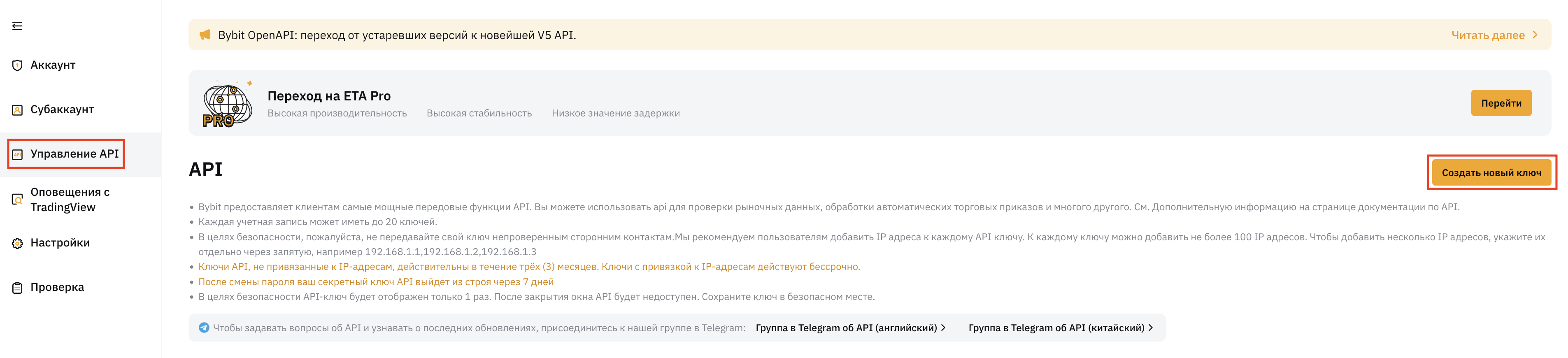Click the clipboard icon beside Проверка
The height and width of the screenshot is (358, 1568).
(x=17, y=287)
